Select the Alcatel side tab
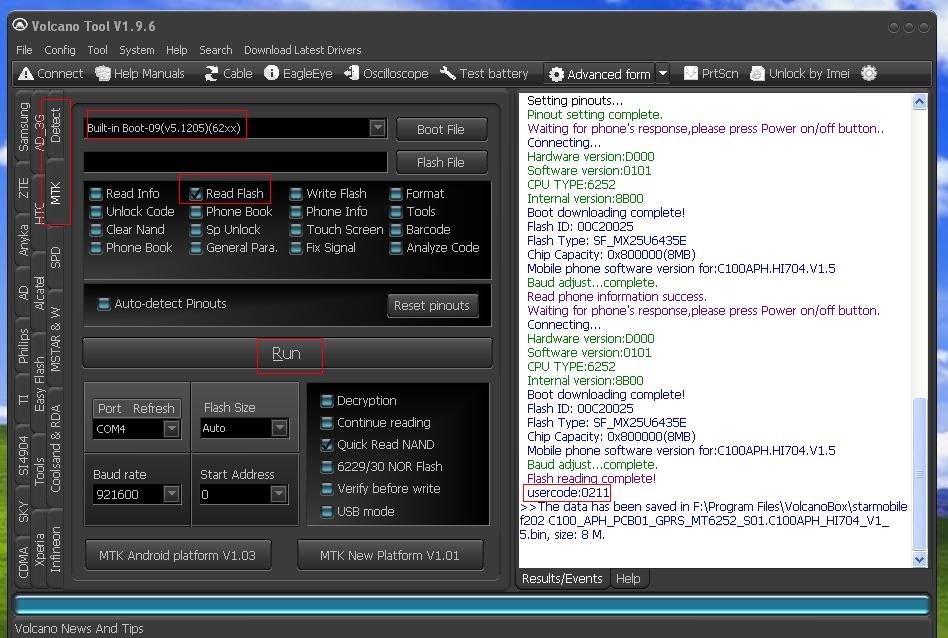The height and width of the screenshot is (638, 948). [x=39, y=293]
